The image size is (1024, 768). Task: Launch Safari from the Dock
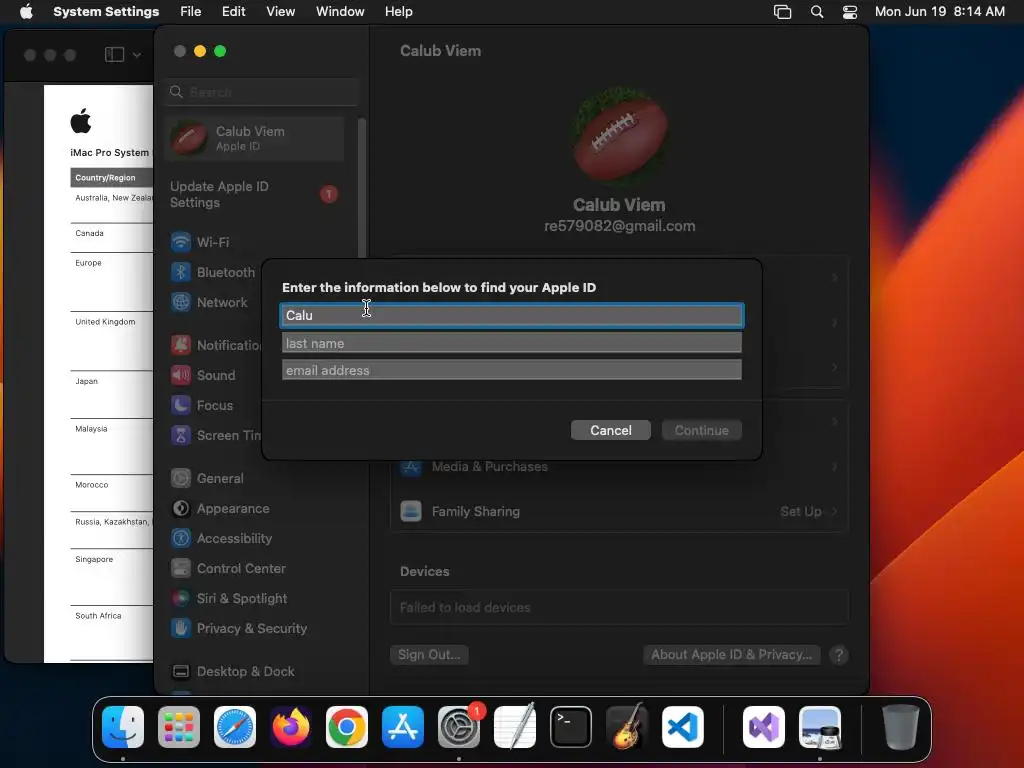(x=235, y=727)
